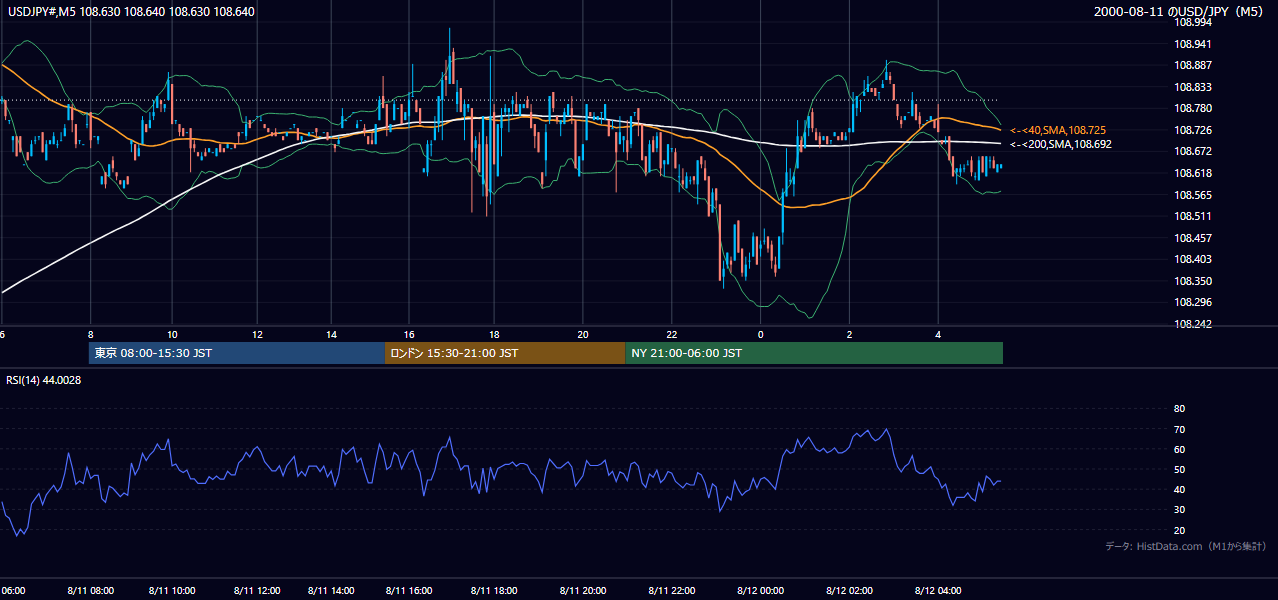The image size is (1278, 600).
Task: Select the NY 21:00-06:00 JST session bar
Action: pyautogui.click(x=814, y=353)
